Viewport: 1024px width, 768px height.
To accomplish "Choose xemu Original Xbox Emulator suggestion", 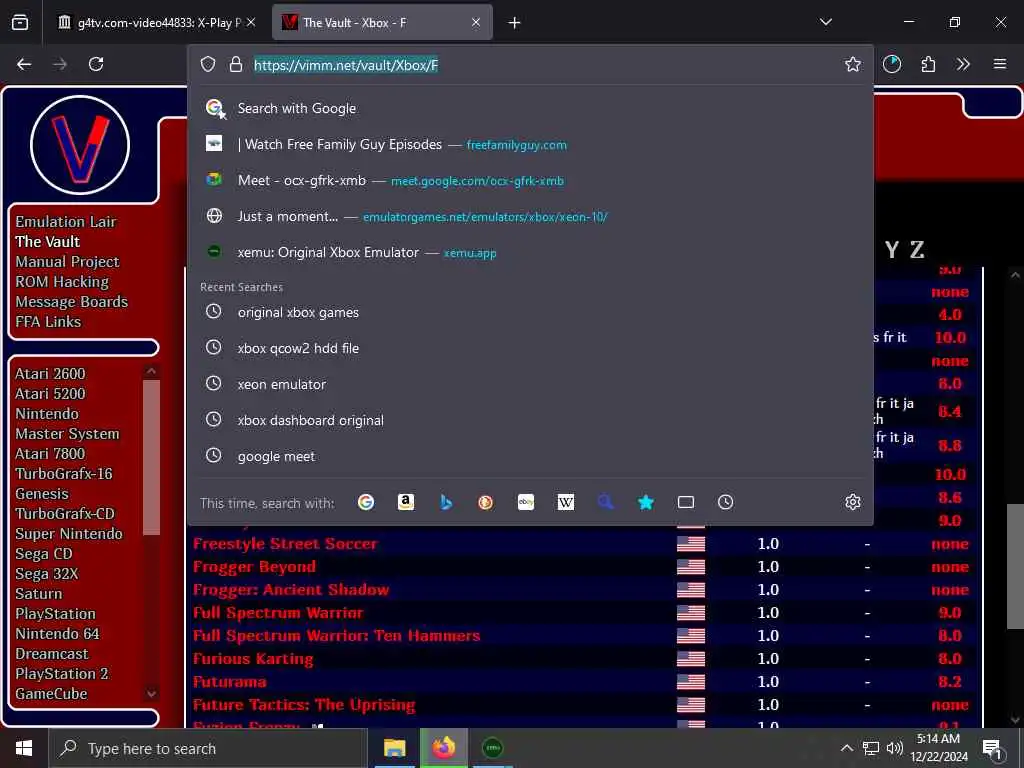I will [x=530, y=252].
